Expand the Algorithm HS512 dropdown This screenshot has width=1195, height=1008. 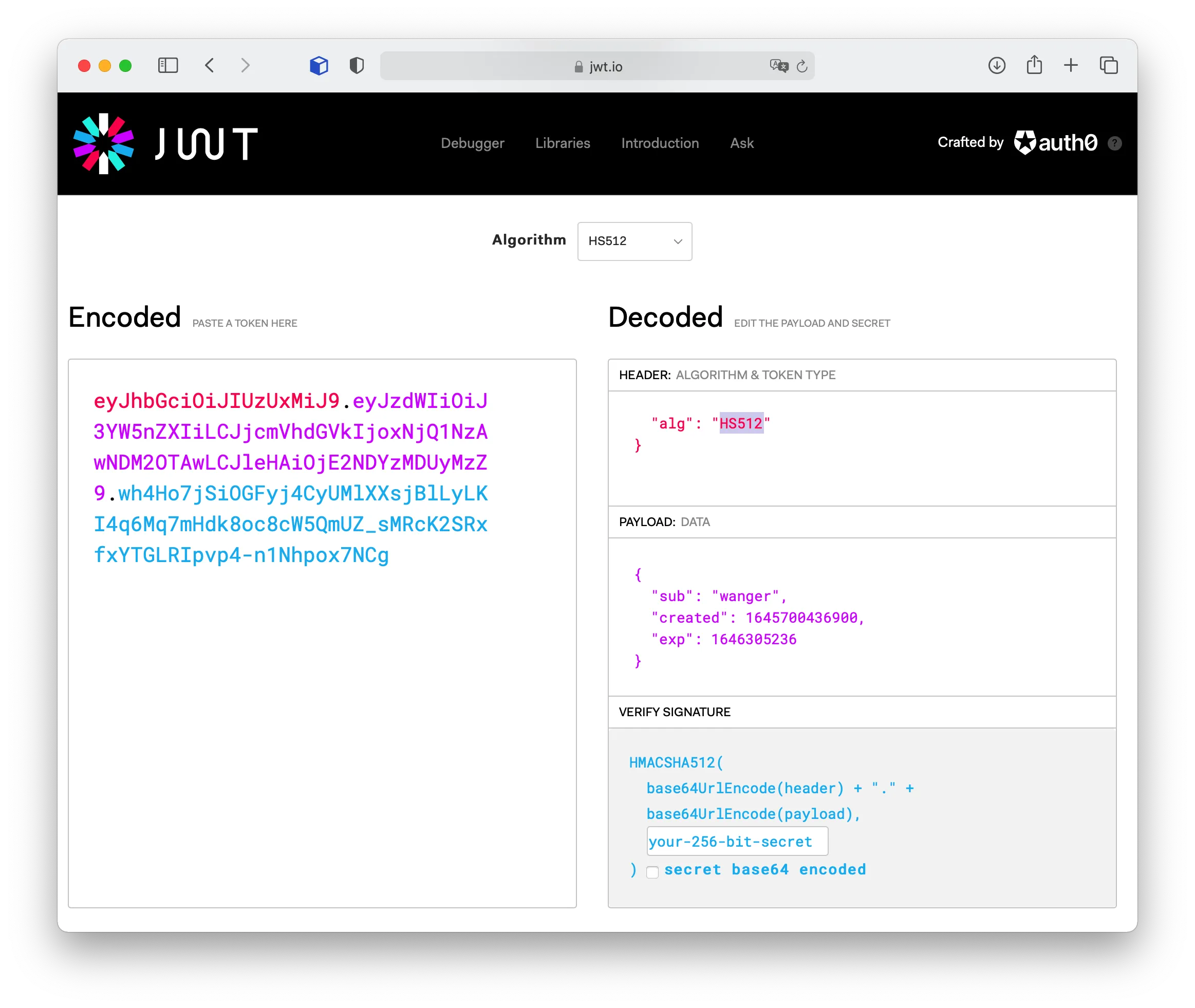point(634,241)
